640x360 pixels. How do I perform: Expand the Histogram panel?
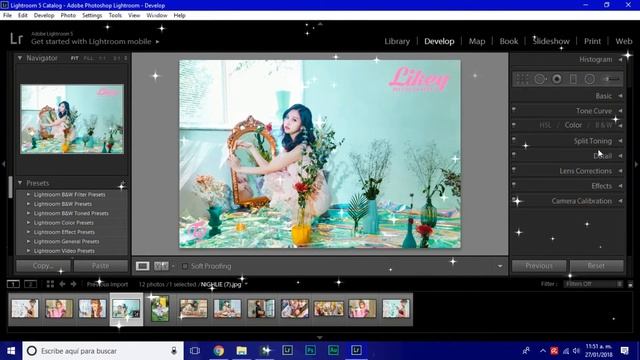tap(620, 60)
